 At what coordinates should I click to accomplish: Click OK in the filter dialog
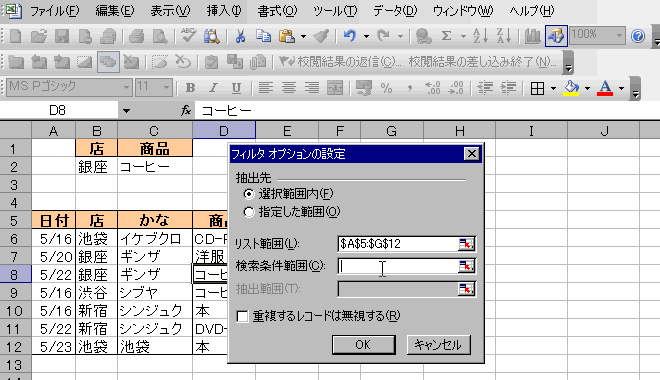pos(363,345)
